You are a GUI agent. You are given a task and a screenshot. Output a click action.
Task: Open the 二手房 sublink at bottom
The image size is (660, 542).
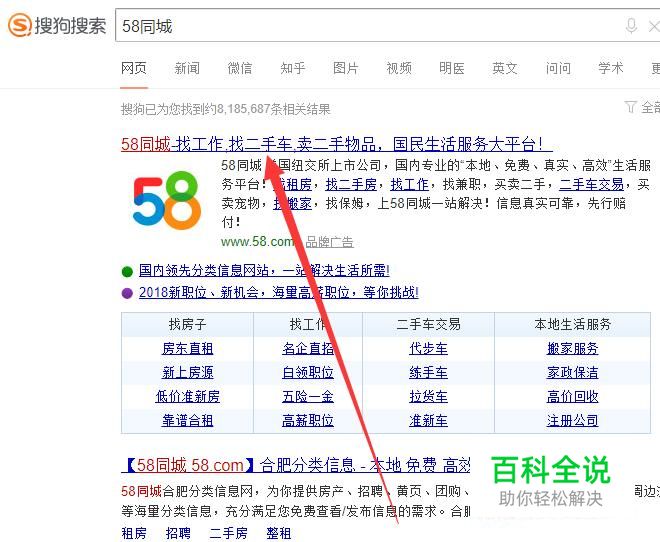click(229, 533)
